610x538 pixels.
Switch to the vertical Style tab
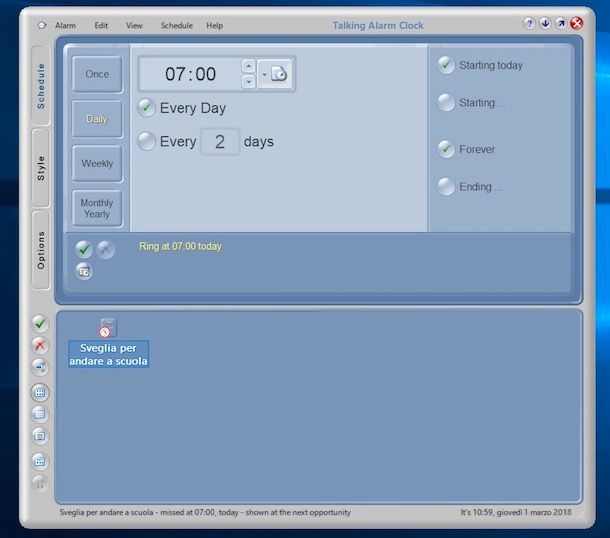pos(41,168)
